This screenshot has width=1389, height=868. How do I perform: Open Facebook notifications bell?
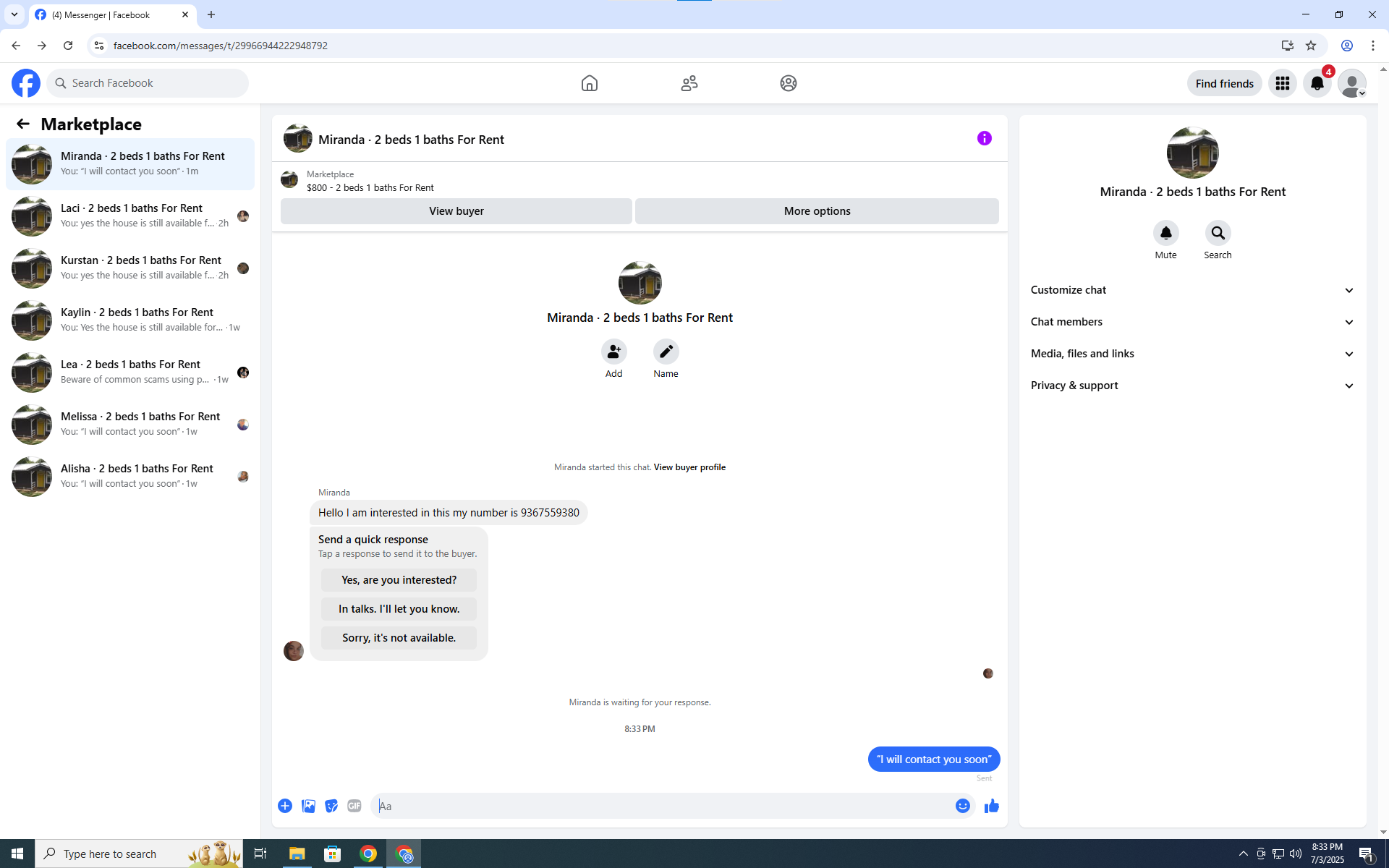pos(1317,83)
